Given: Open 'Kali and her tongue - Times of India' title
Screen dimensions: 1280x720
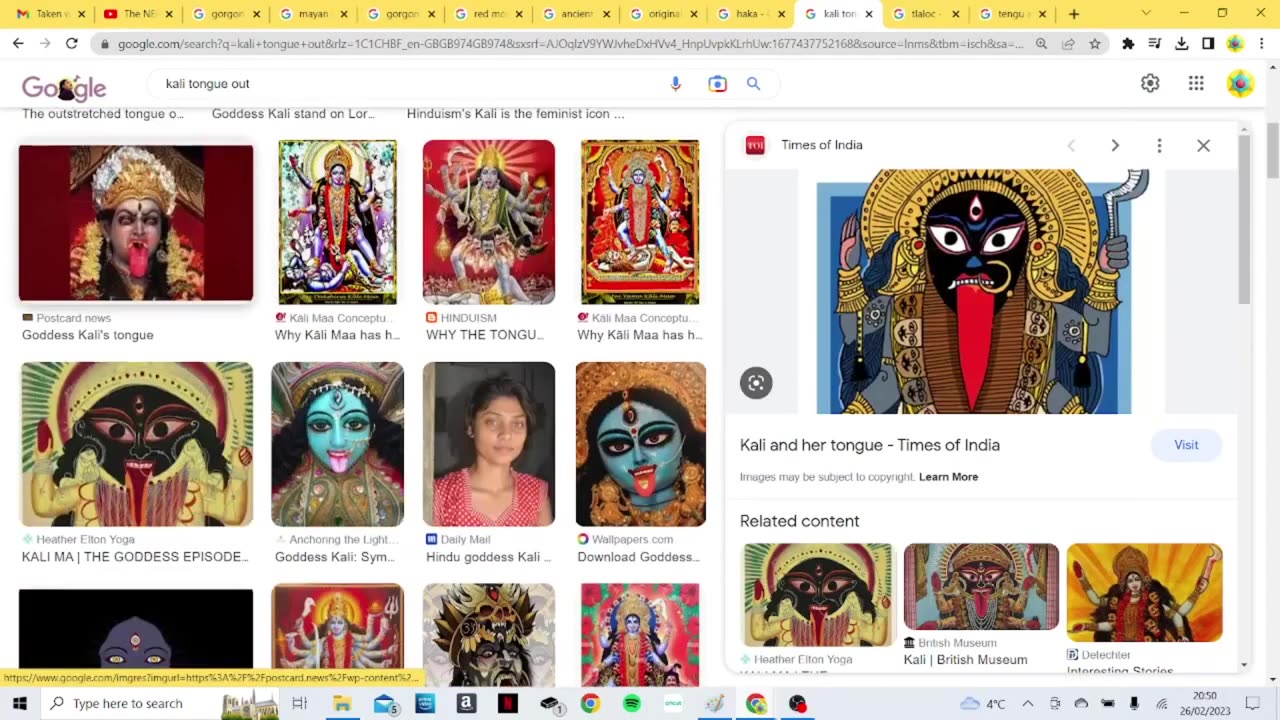Looking at the screenshot, I should point(870,445).
